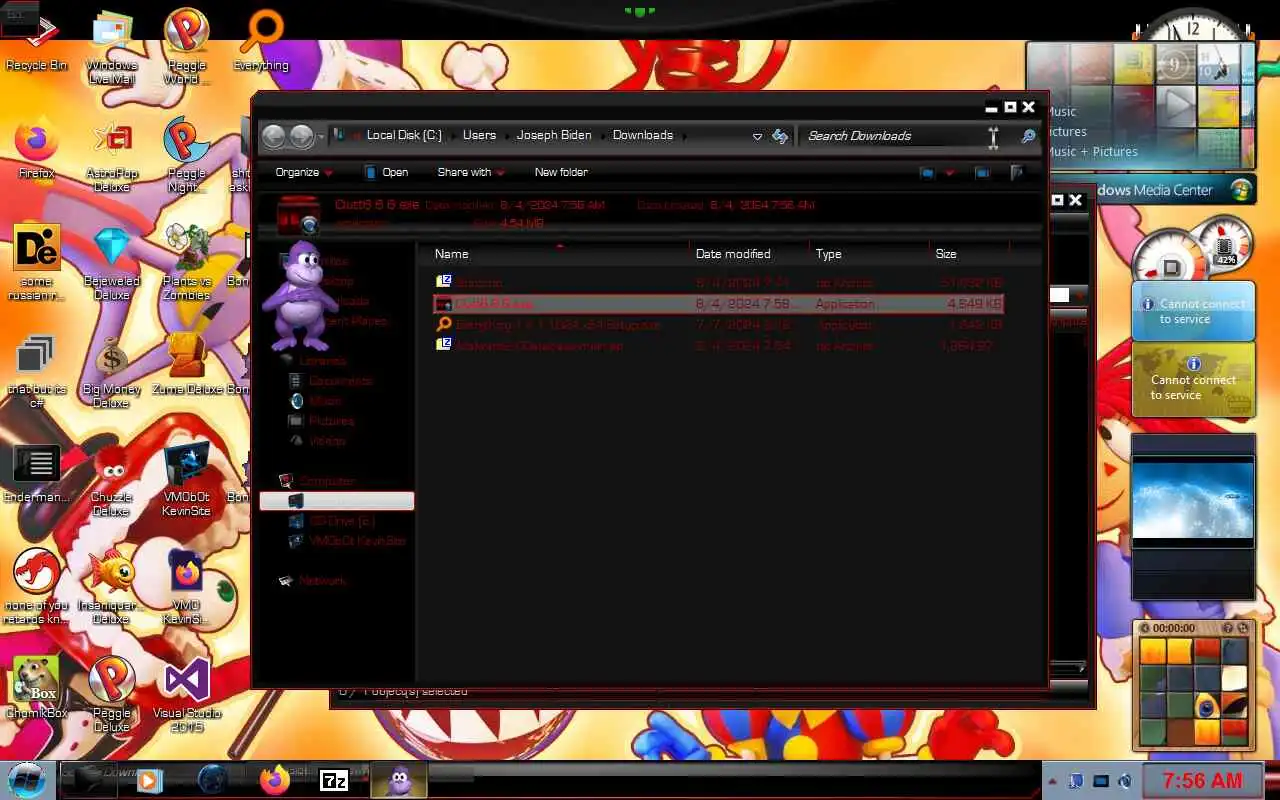Select the first zip archive in list
The height and width of the screenshot is (800, 1280).
718,283
